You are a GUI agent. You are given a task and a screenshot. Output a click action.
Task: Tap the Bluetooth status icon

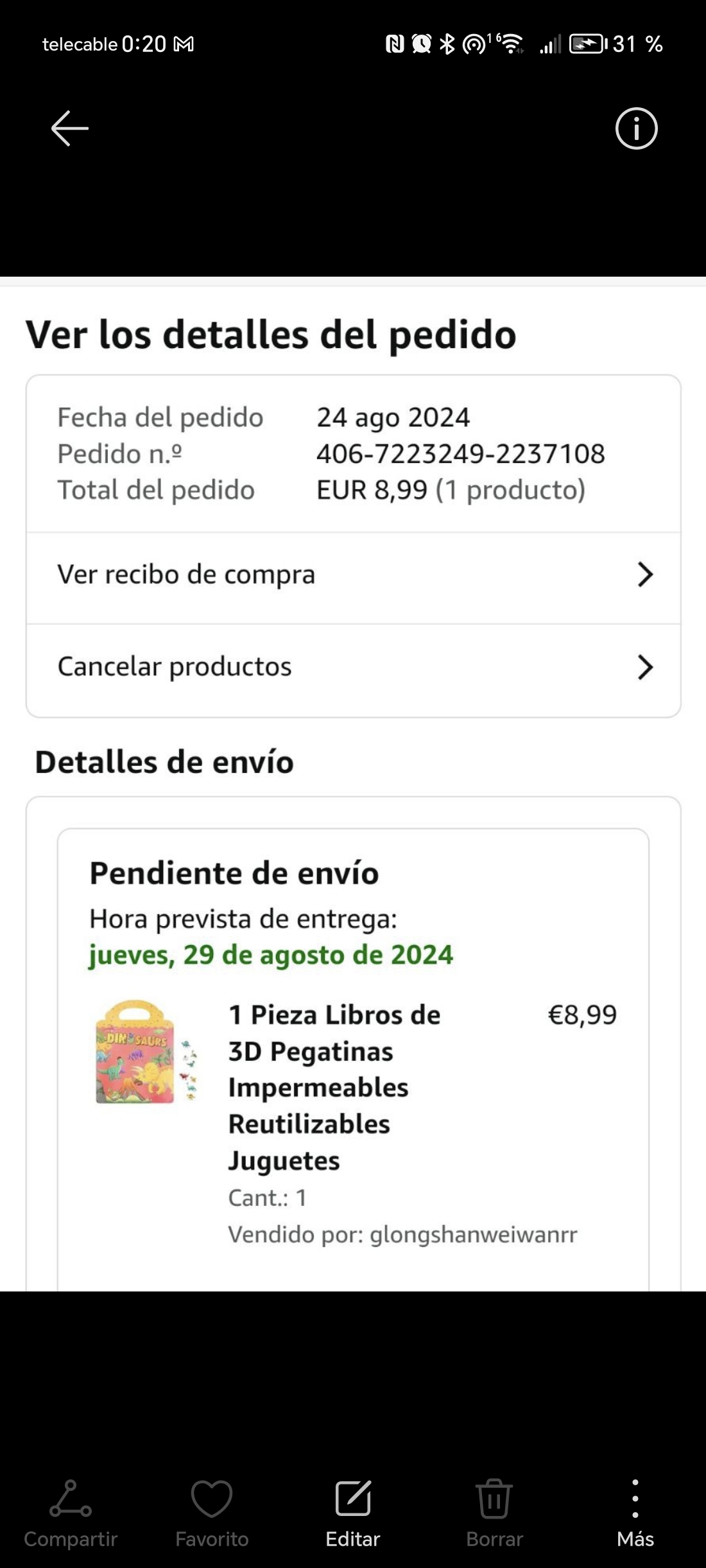tap(447, 44)
